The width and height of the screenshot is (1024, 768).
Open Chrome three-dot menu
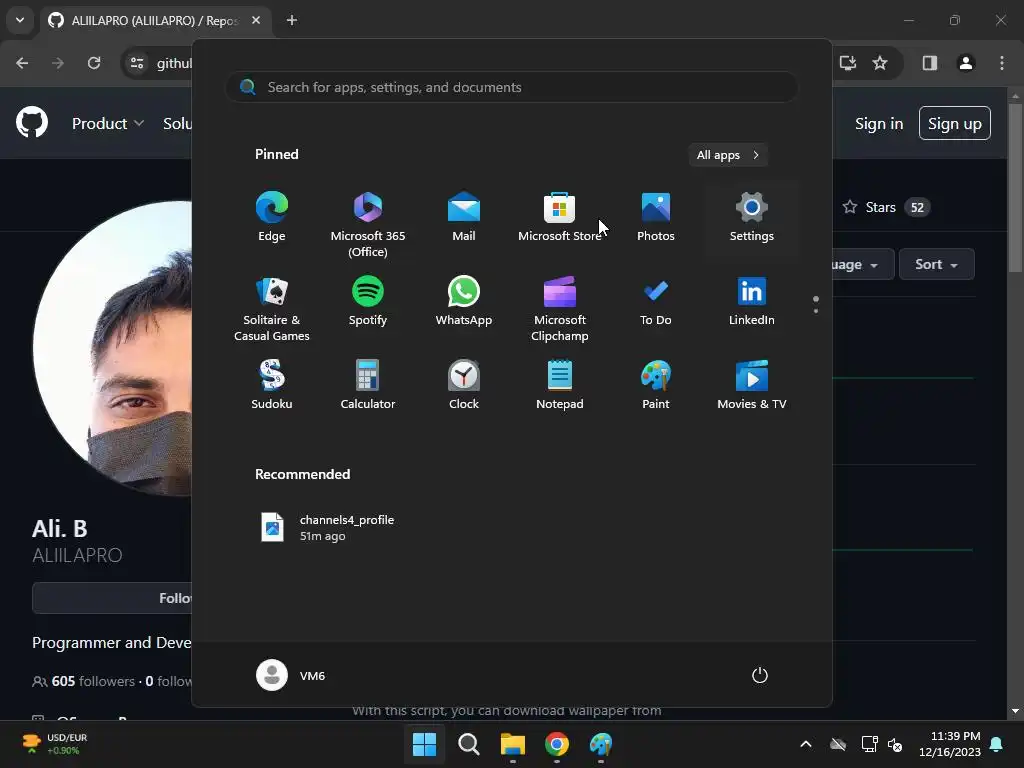[x=1002, y=63]
